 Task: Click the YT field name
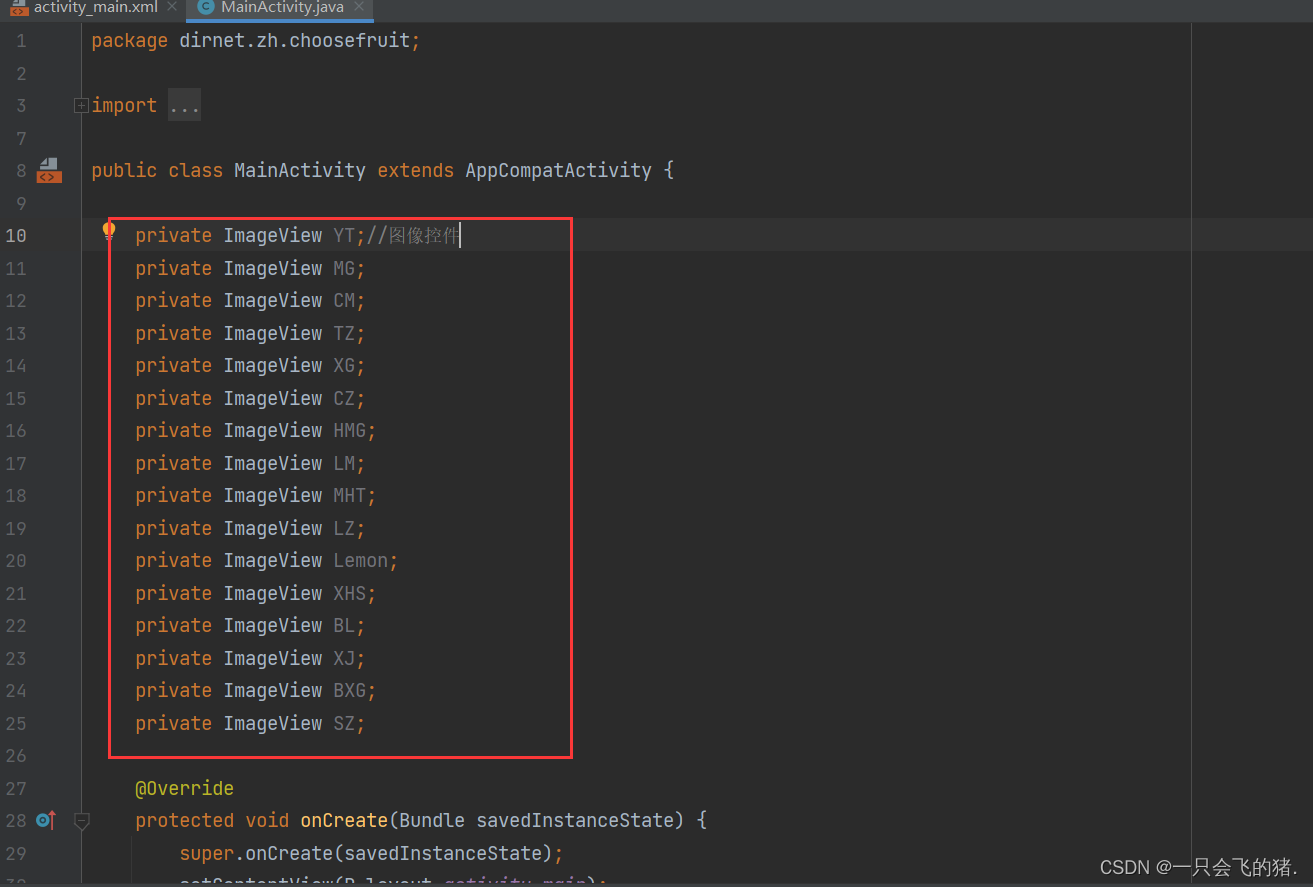pyautogui.click(x=344, y=235)
